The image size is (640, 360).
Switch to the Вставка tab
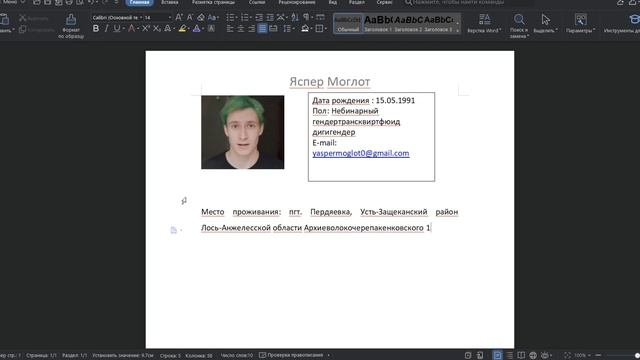click(169, 2)
